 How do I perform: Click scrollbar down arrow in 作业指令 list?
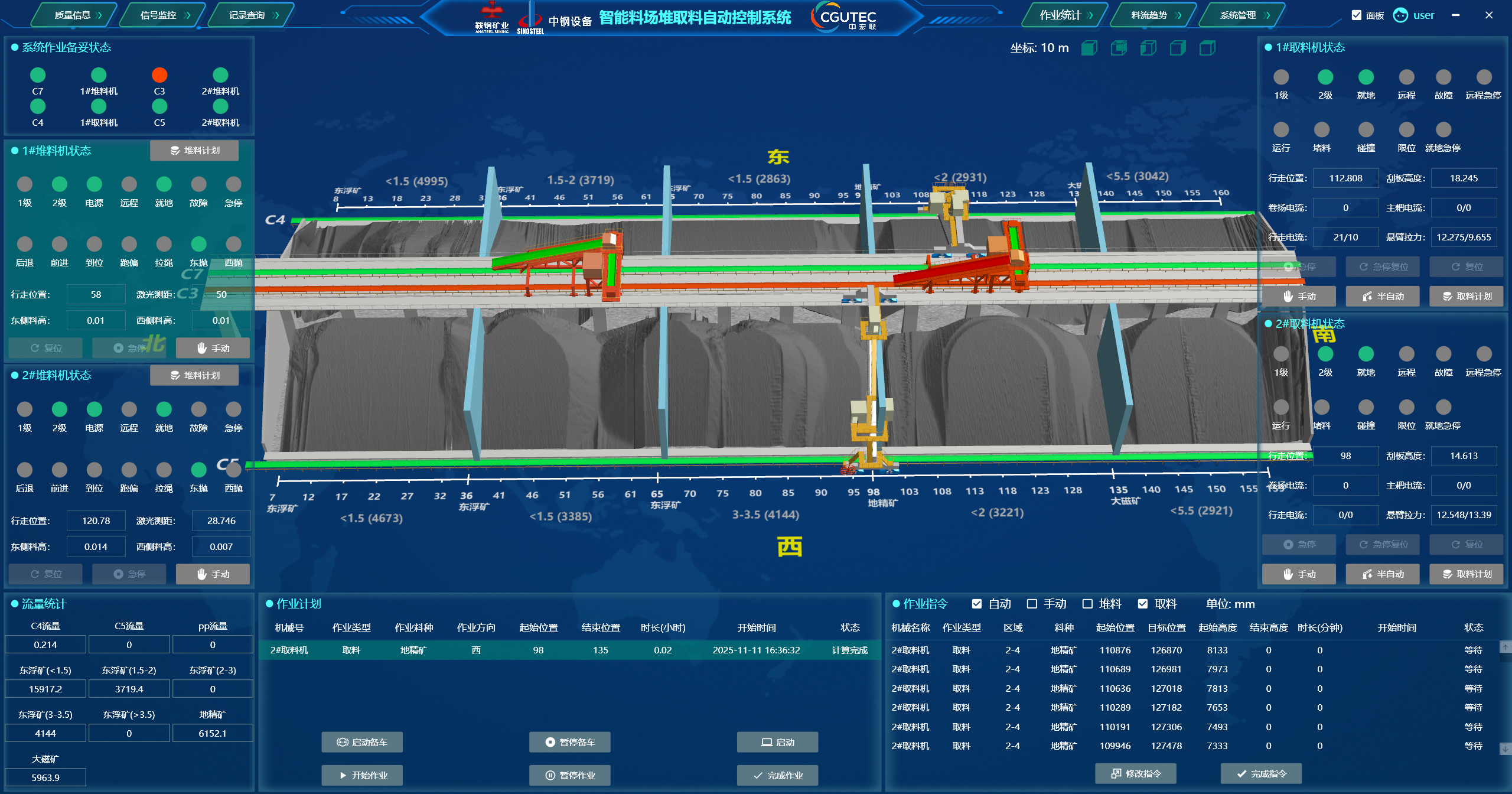1505,749
